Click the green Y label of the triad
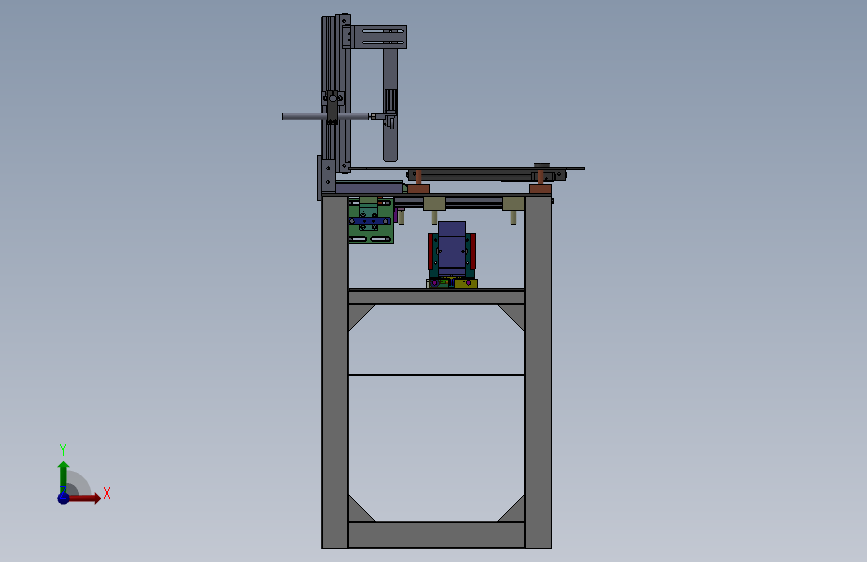 [63, 449]
